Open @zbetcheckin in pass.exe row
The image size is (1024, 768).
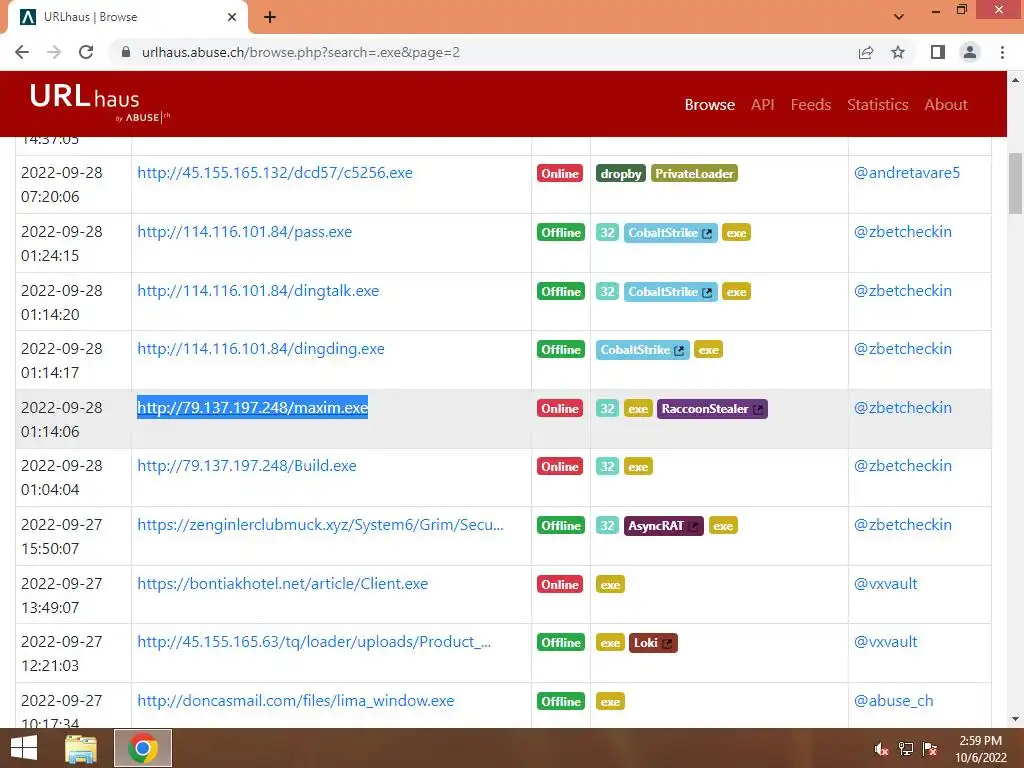point(903,231)
